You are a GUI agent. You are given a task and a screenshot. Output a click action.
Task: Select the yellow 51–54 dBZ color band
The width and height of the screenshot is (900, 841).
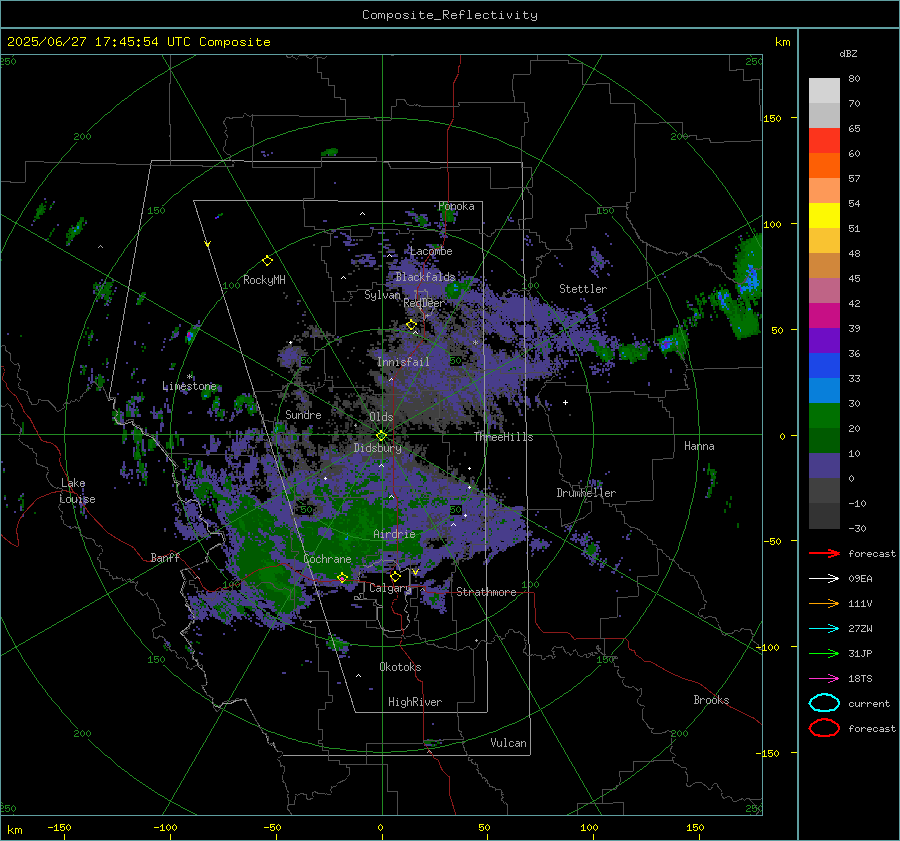click(x=824, y=215)
